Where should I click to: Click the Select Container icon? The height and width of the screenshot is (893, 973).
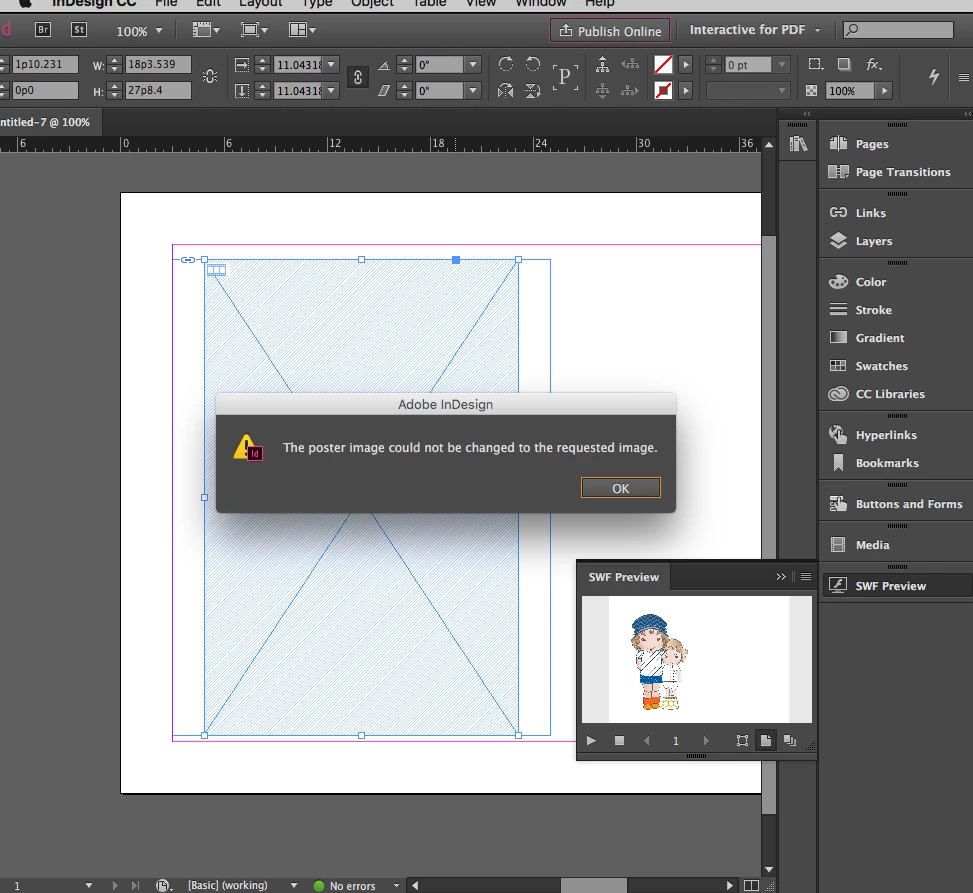[602, 64]
